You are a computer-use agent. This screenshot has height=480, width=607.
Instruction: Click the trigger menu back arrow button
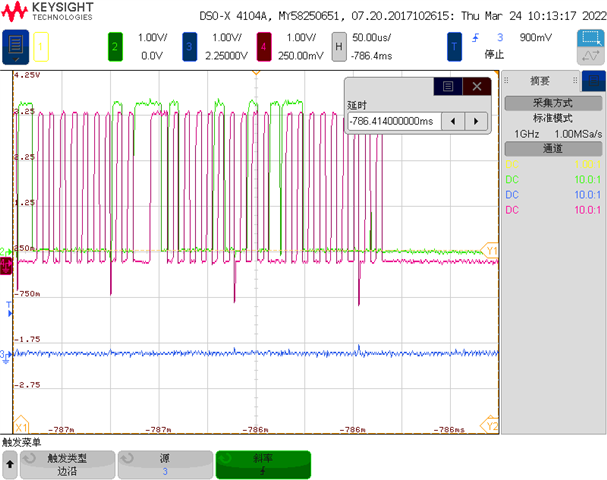pos(10,465)
